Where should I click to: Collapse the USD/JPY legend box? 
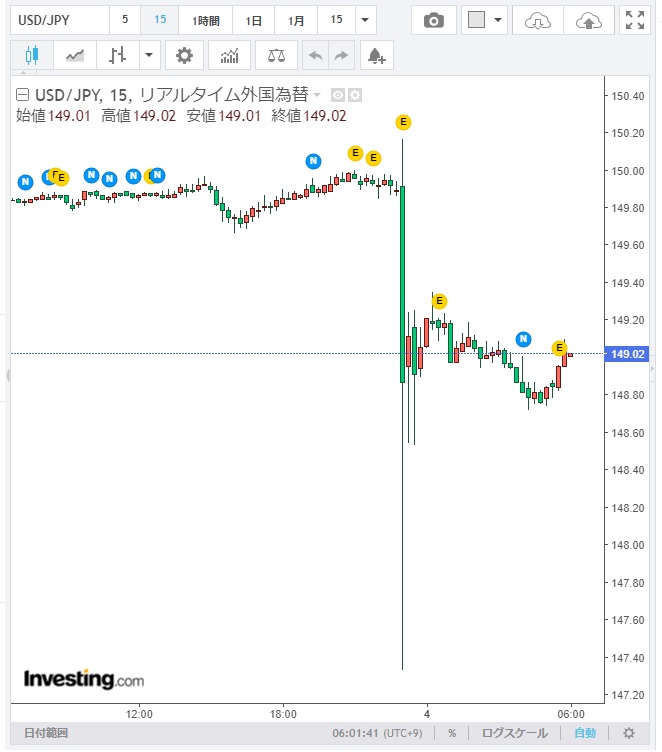pyautogui.click(x=22, y=95)
